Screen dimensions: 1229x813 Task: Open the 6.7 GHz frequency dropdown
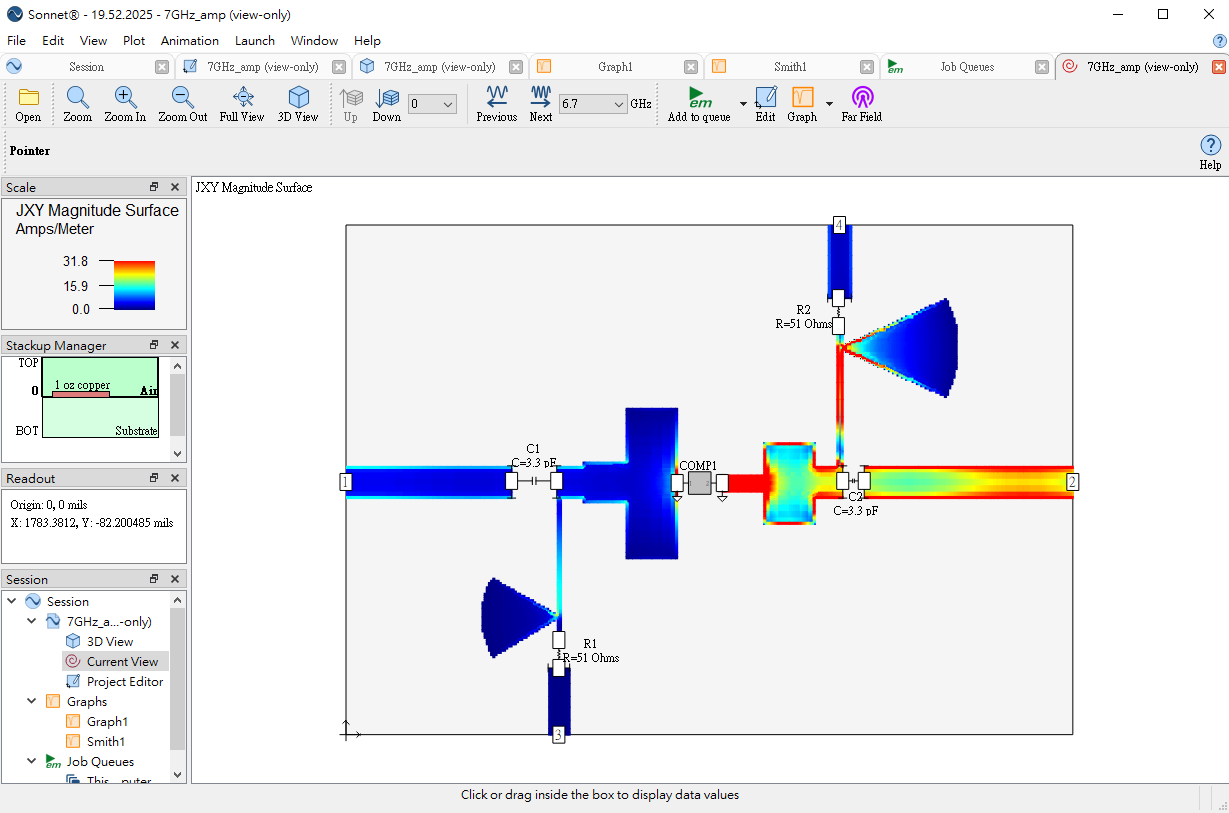[593, 104]
